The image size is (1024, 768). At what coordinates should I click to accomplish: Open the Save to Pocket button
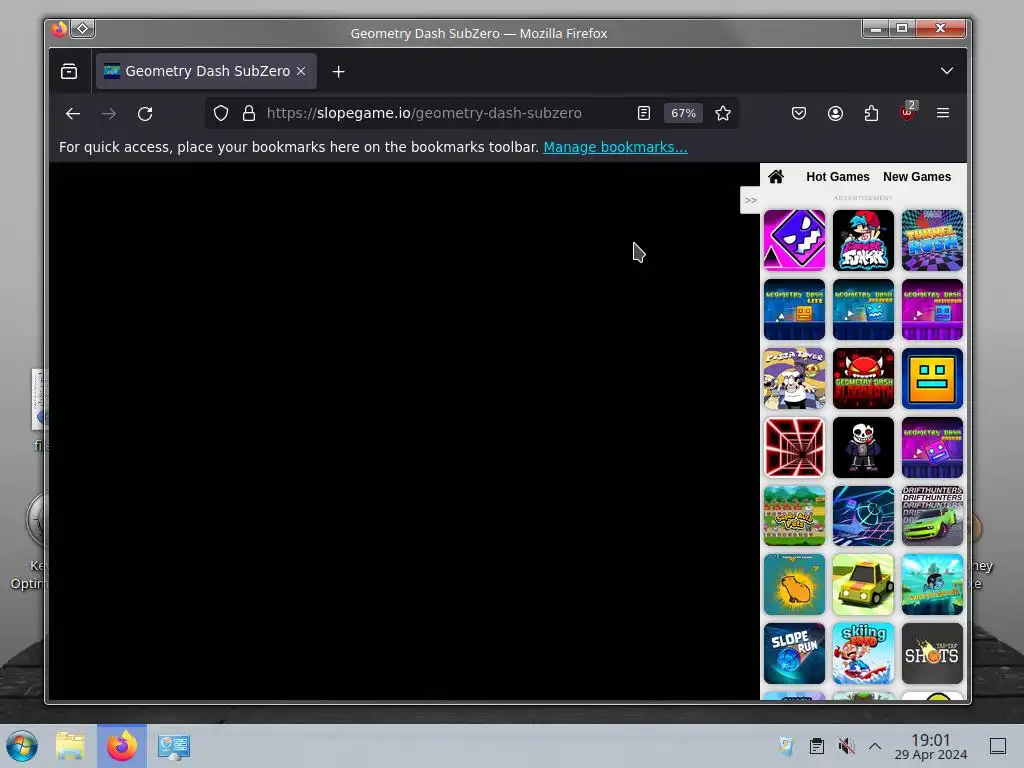click(799, 113)
